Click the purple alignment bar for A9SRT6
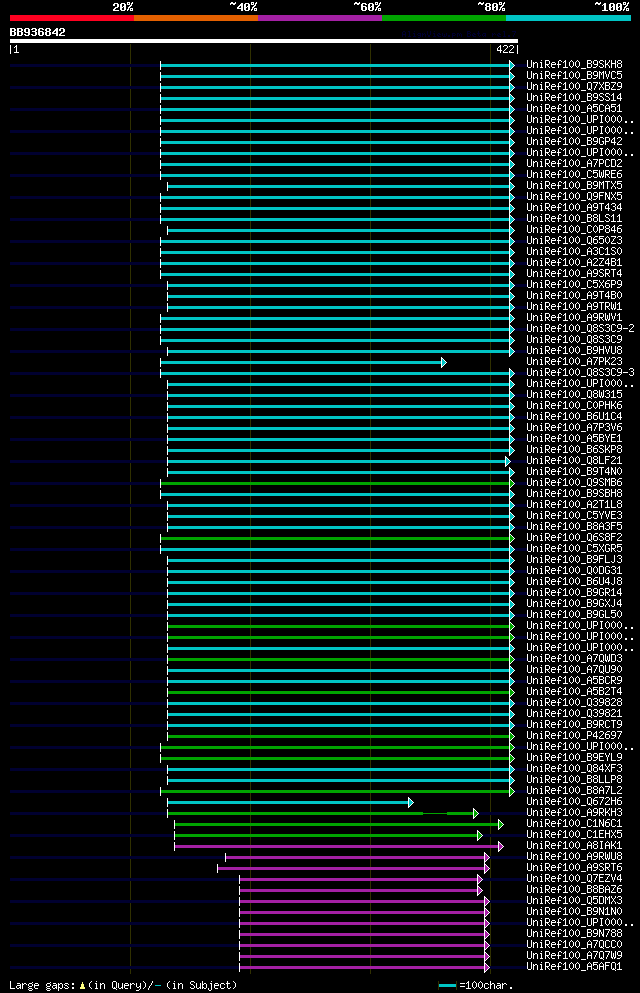 click(x=353, y=868)
